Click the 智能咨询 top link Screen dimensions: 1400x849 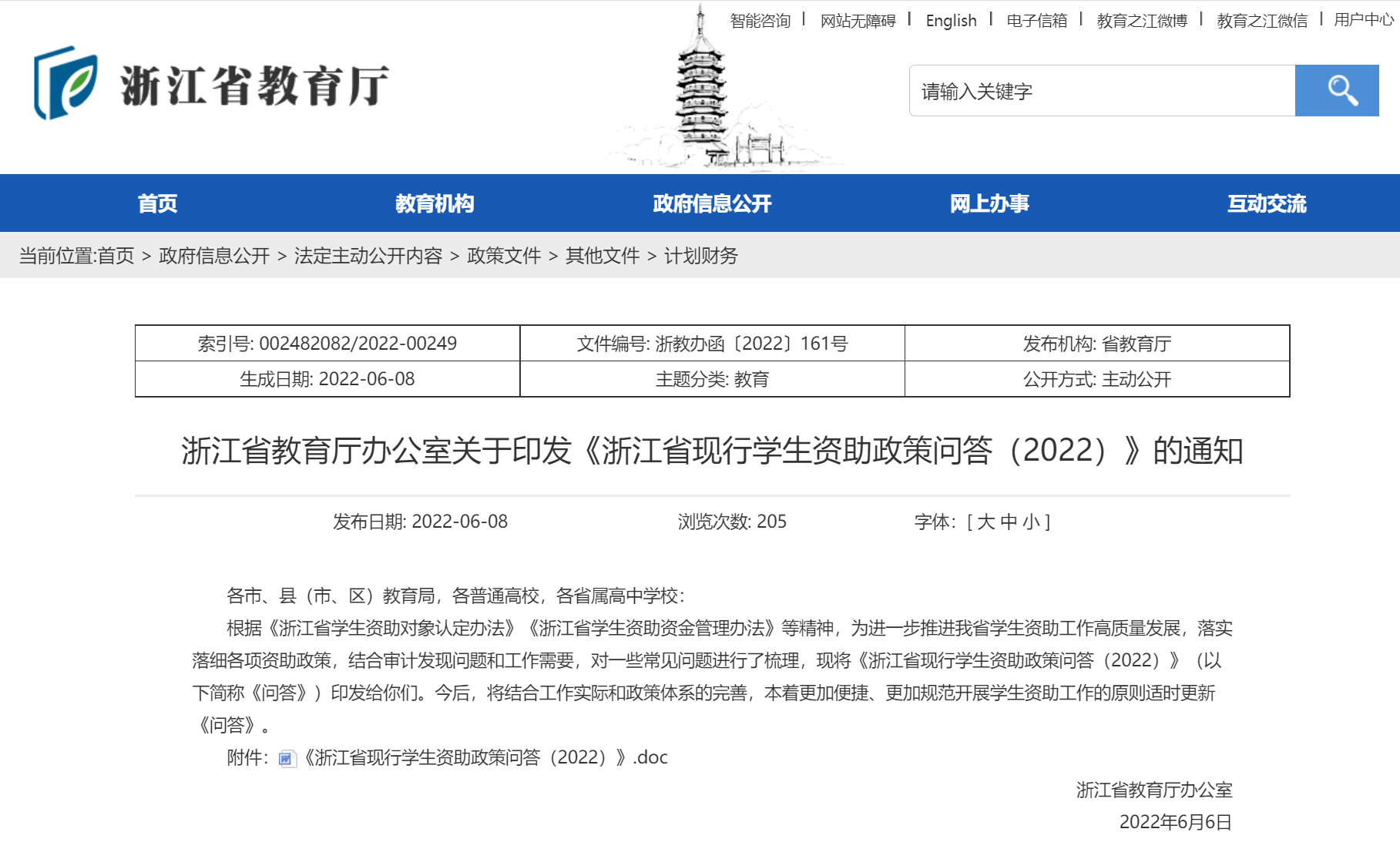pos(760,21)
